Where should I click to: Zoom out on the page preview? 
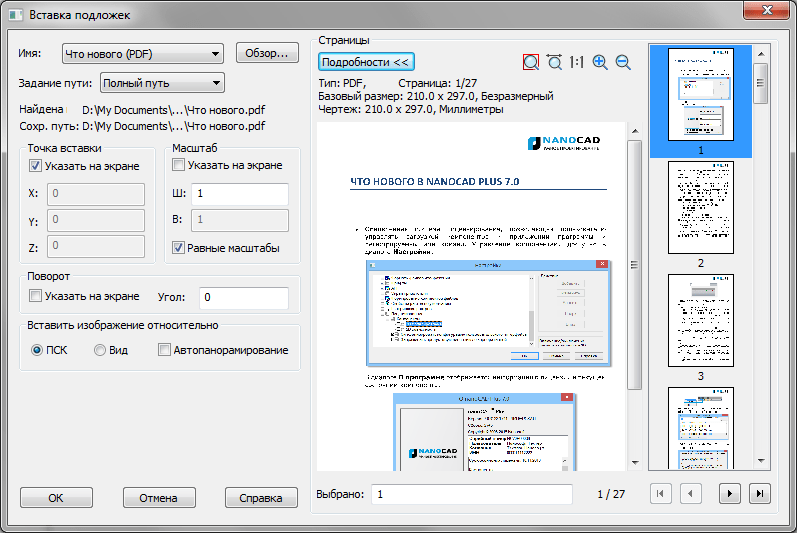[x=623, y=62]
